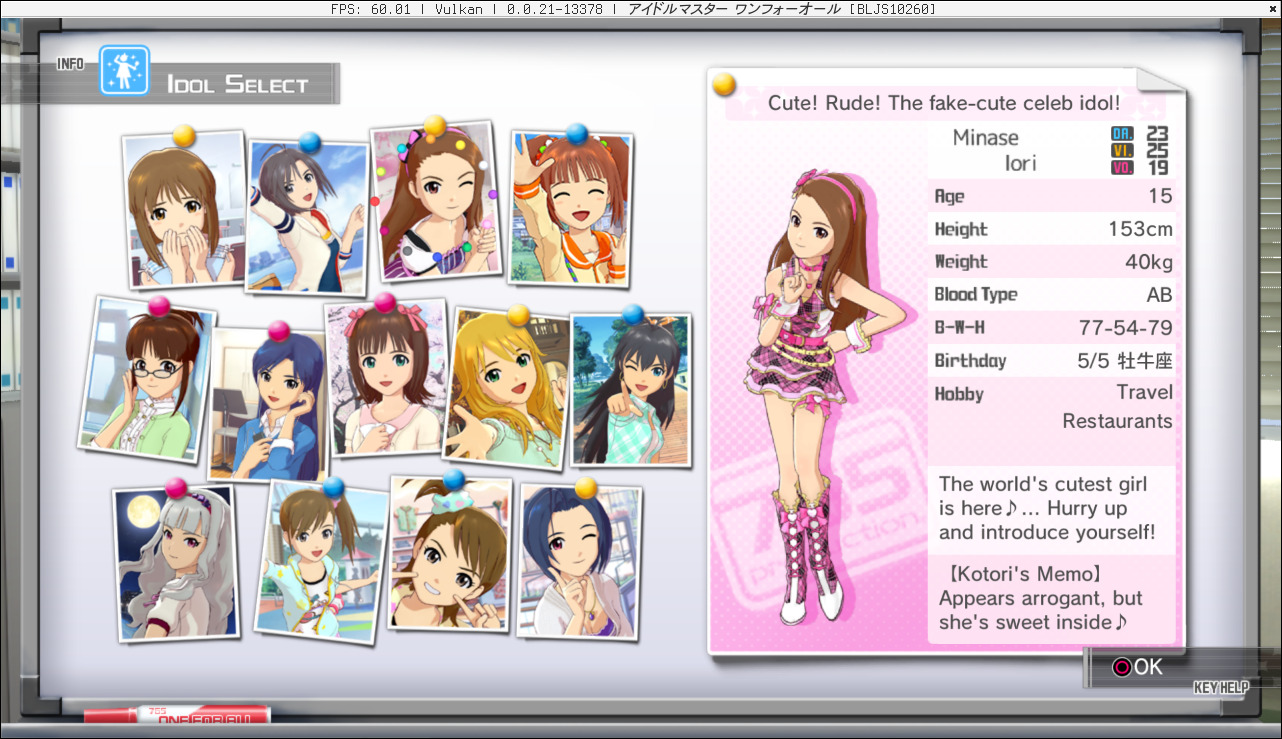Viewport: 1282px width, 739px height.
Task: Click blue pin on the short dark-haired girl photo
Action: pos(309,142)
